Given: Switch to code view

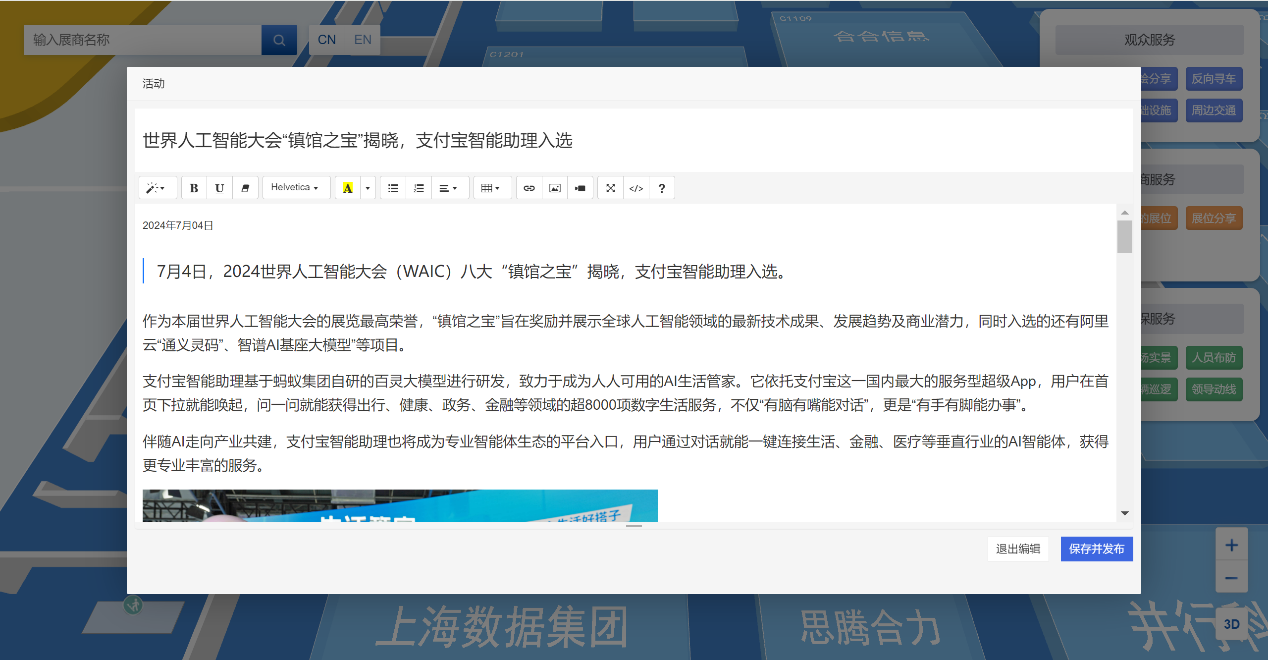Looking at the screenshot, I should [636, 188].
